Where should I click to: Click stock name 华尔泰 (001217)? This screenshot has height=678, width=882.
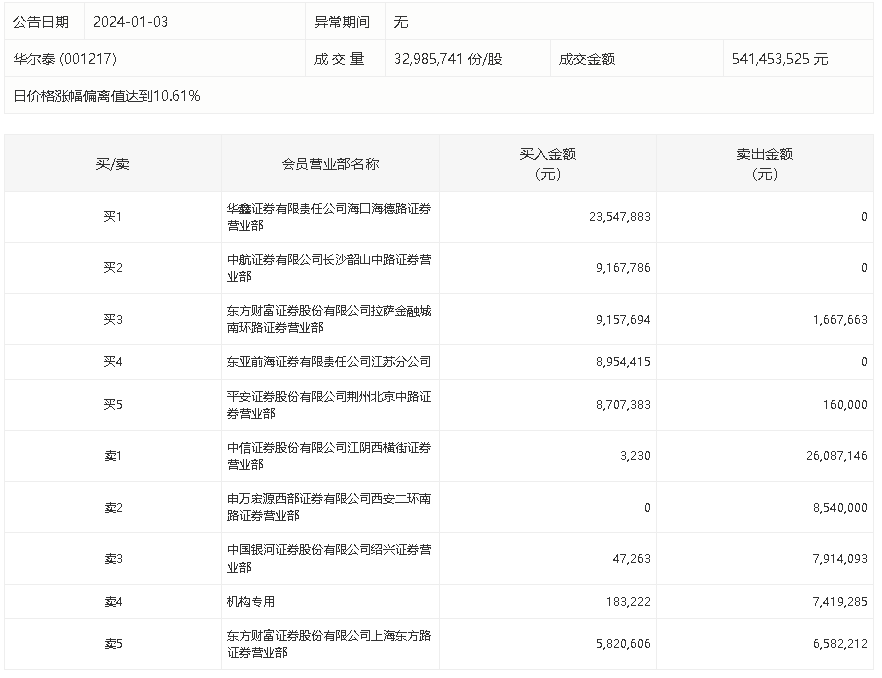pos(65,59)
